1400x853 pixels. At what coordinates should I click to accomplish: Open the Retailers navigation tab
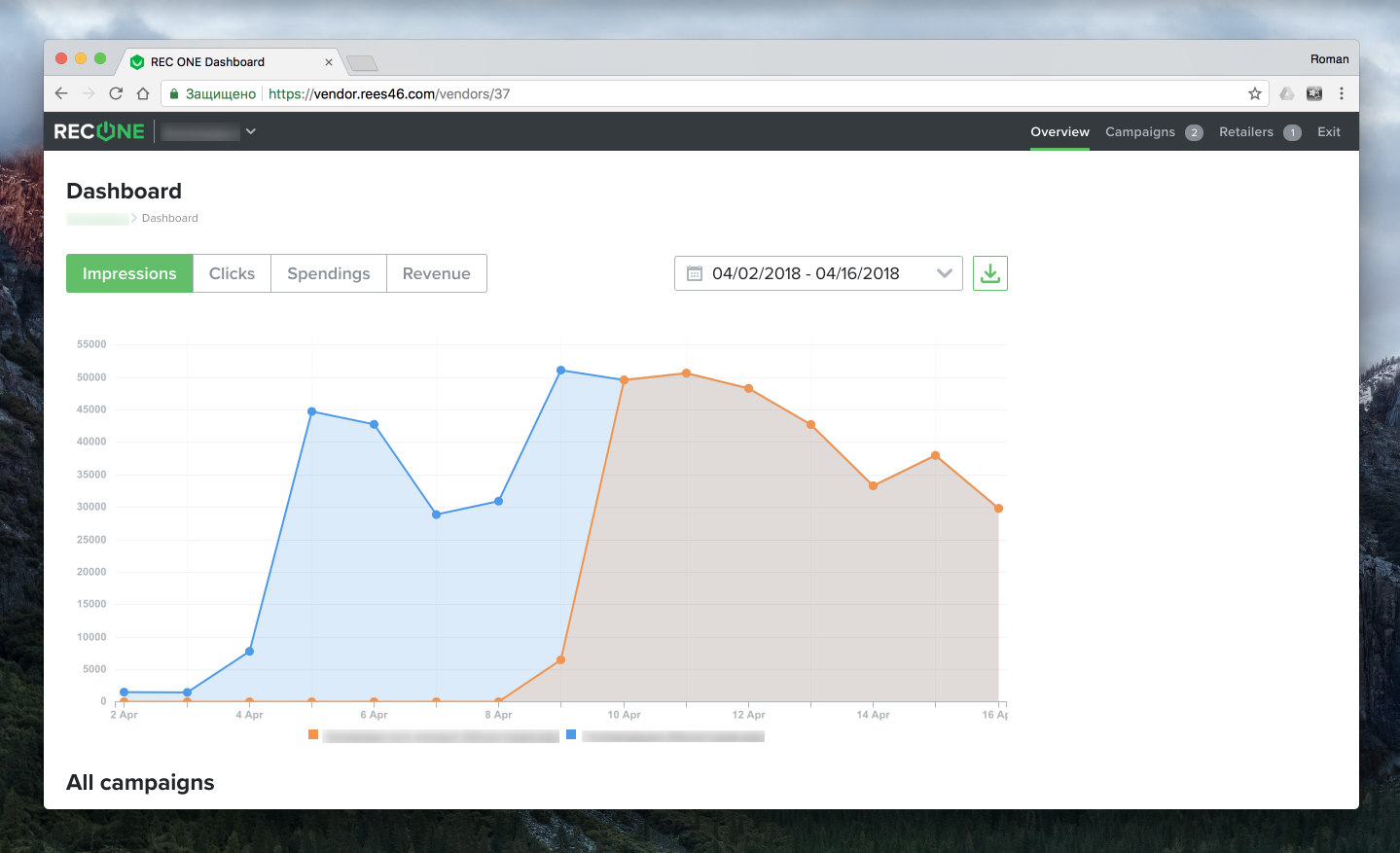(x=1245, y=132)
